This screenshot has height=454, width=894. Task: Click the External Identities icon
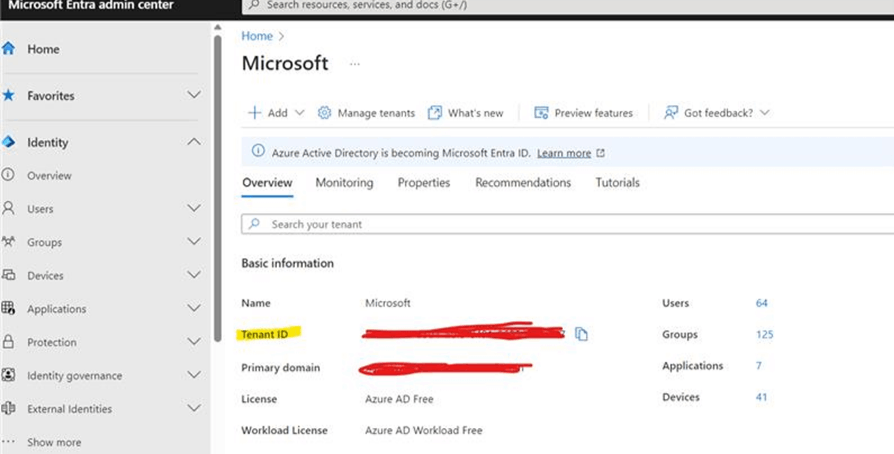[x=8, y=408]
